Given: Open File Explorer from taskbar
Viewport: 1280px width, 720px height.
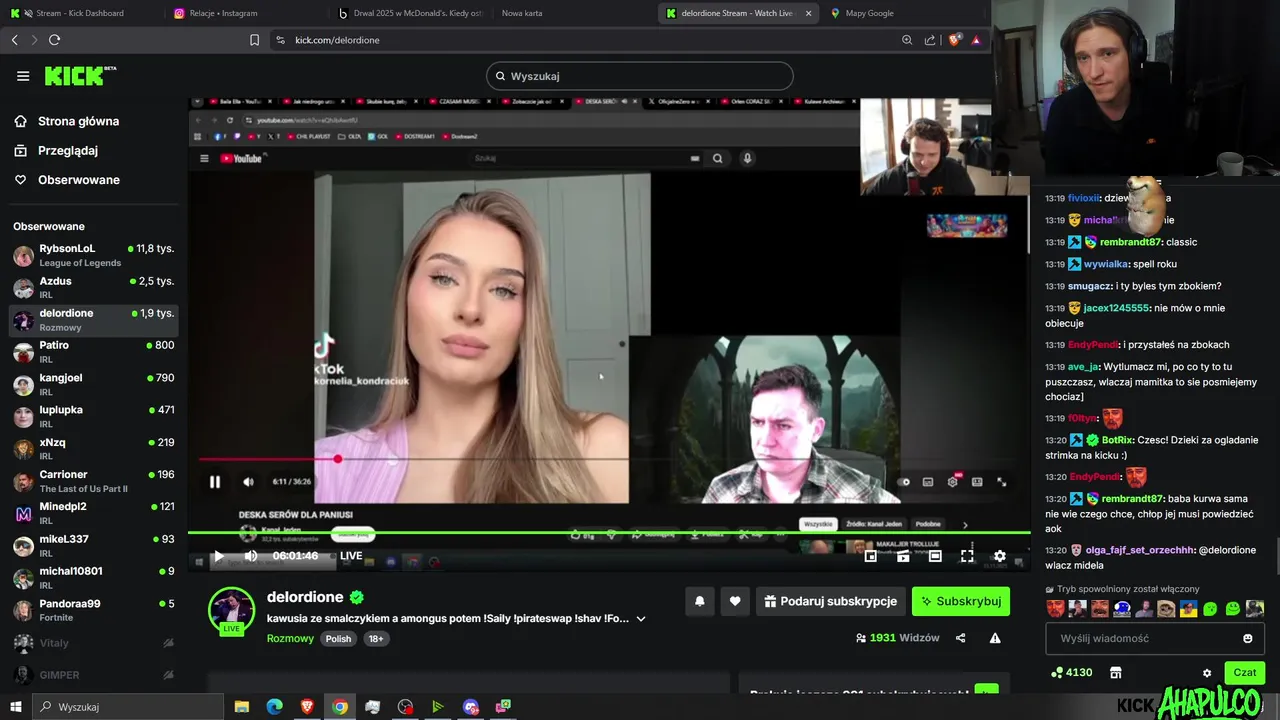Looking at the screenshot, I should coord(242,707).
